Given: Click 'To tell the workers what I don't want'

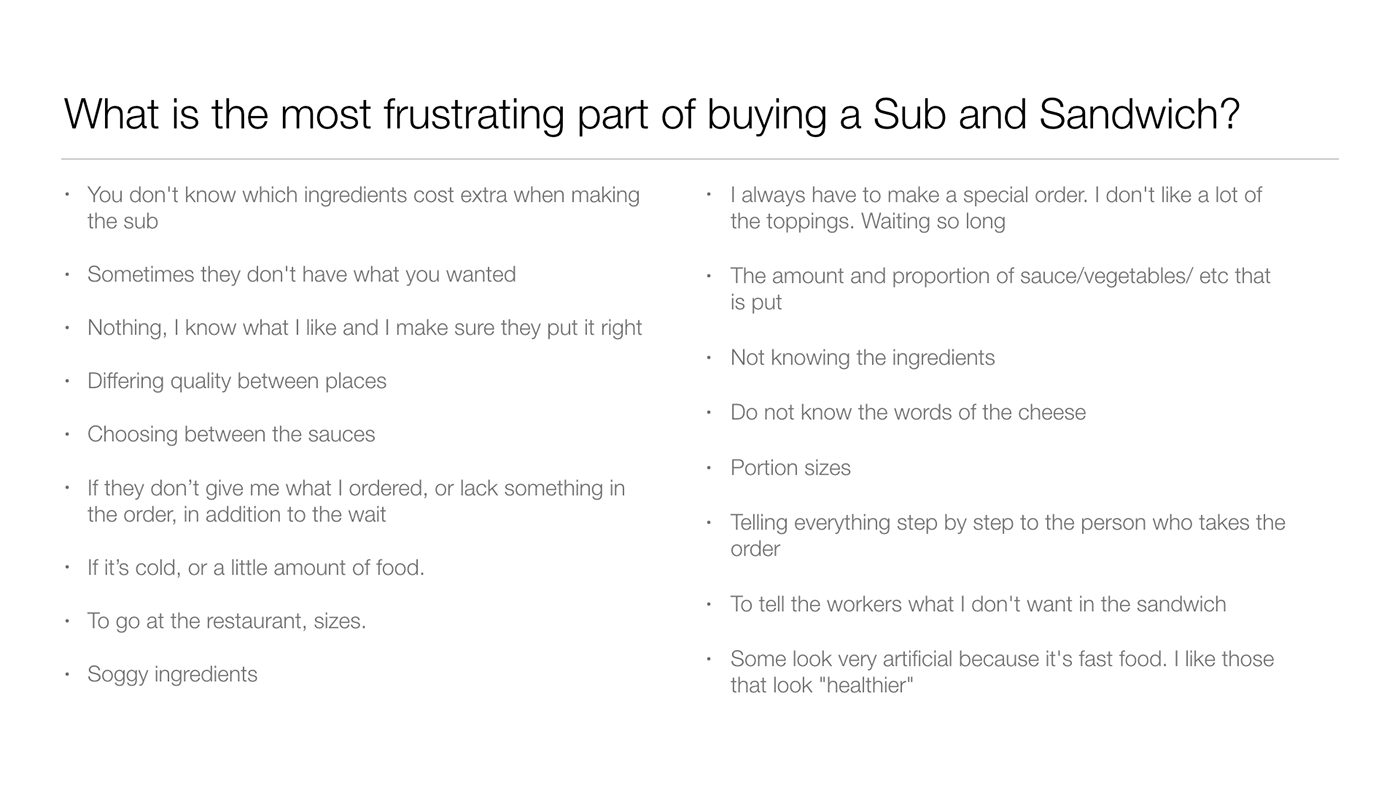Looking at the screenshot, I should (978, 604).
